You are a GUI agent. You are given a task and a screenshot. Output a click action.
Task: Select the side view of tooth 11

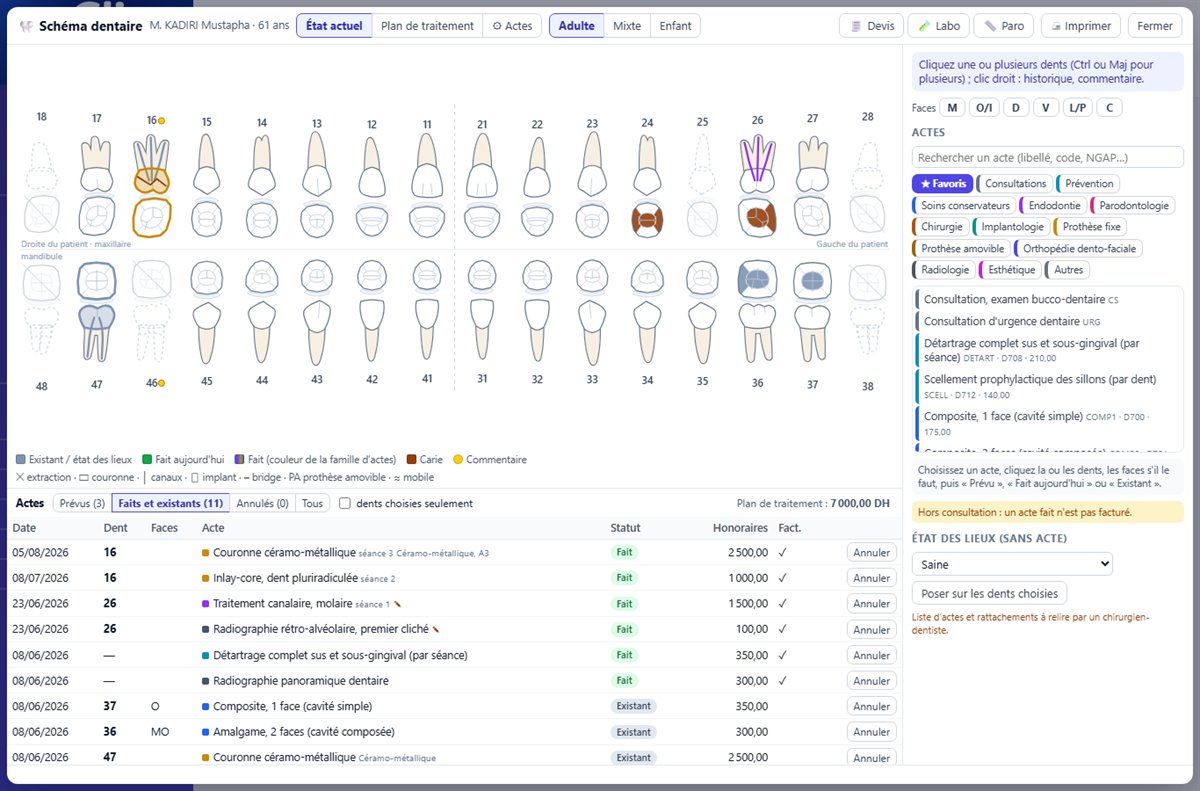pos(427,165)
